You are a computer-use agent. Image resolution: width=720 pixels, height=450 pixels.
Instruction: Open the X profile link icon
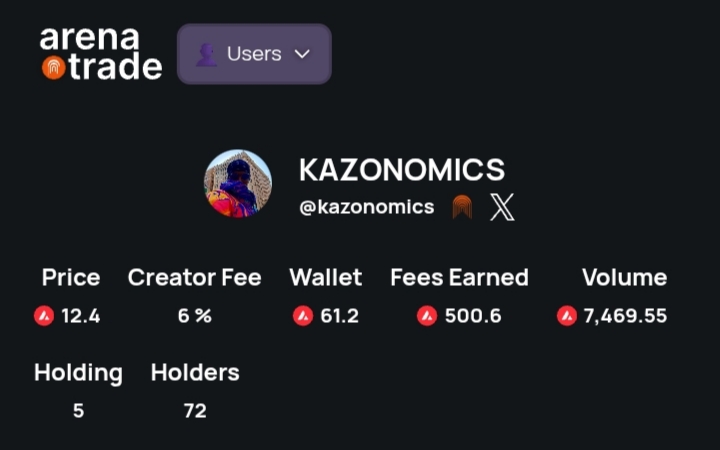click(502, 207)
